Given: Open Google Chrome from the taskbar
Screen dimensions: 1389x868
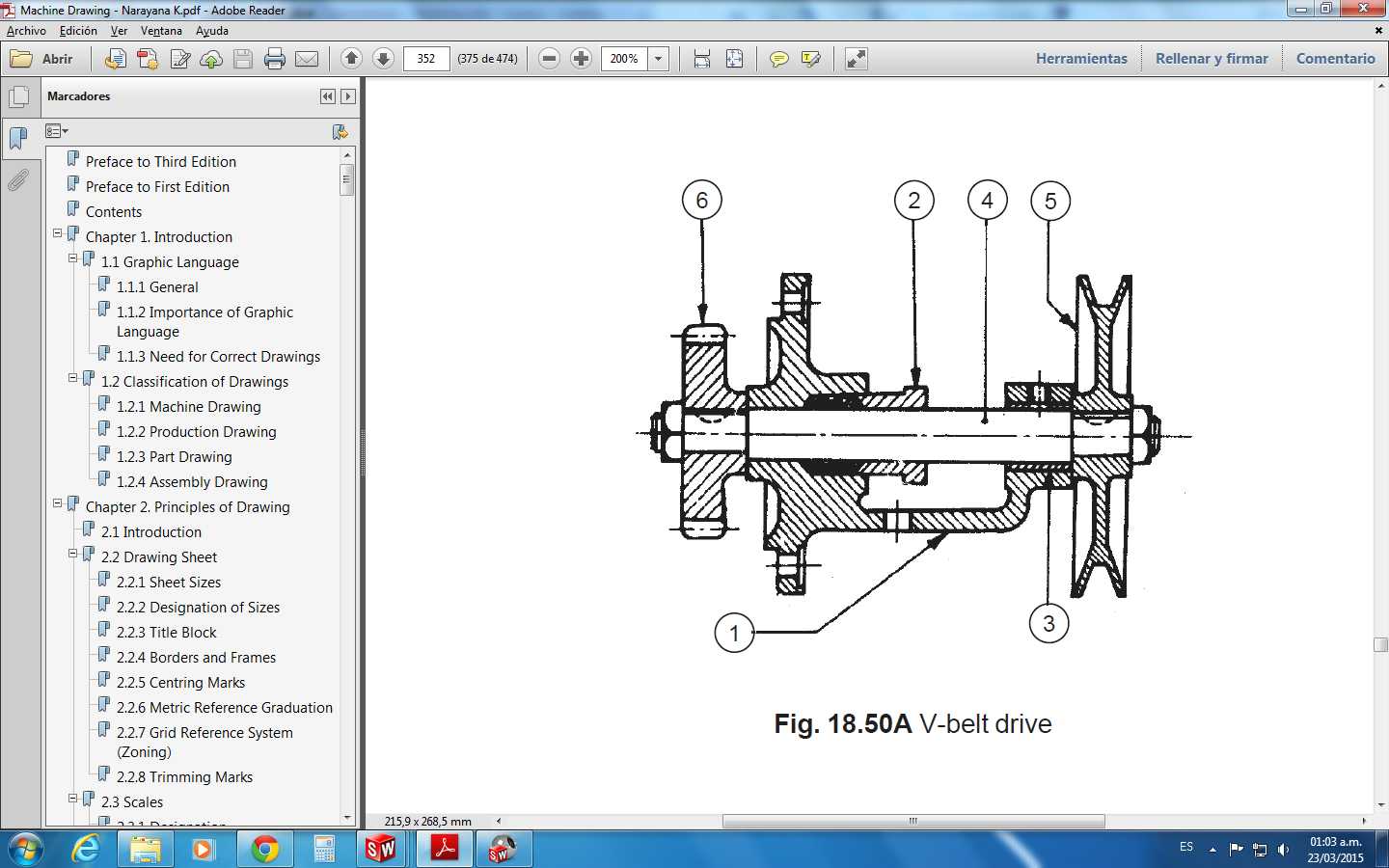Looking at the screenshot, I should tap(264, 849).
